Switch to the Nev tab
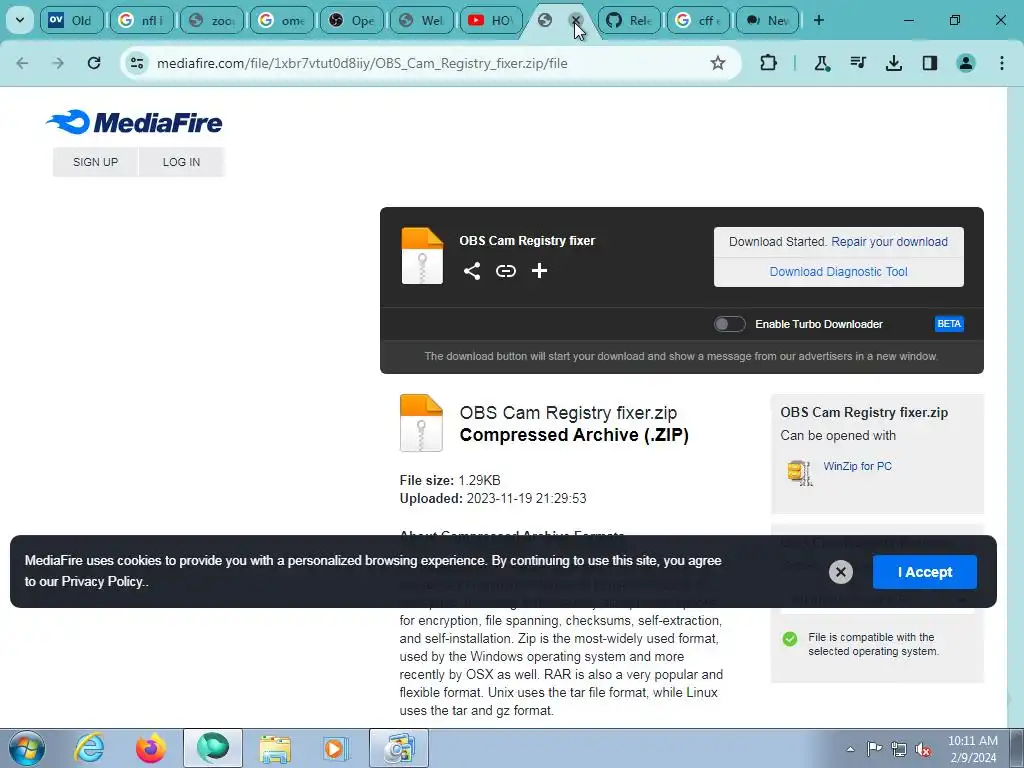The height and width of the screenshot is (768, 1024). [x=768, y=20]
